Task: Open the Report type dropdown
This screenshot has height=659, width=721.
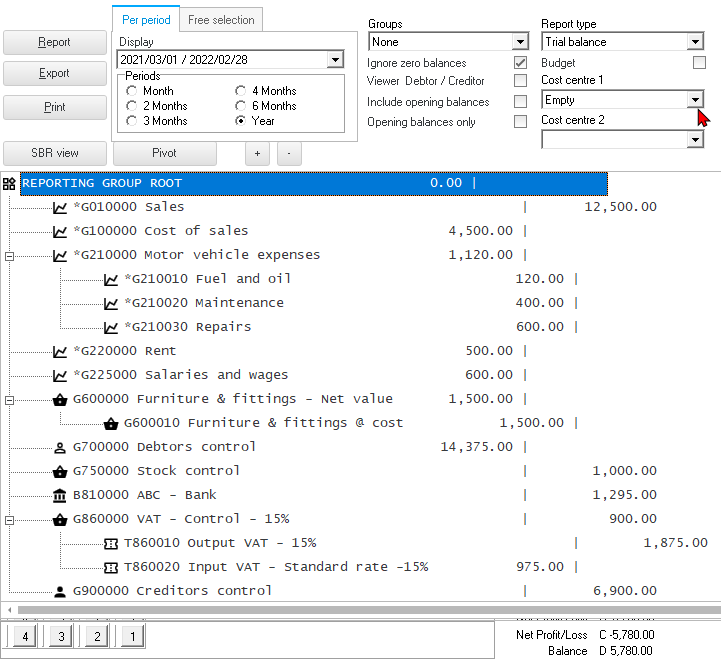Action: [x=694, y=42]
